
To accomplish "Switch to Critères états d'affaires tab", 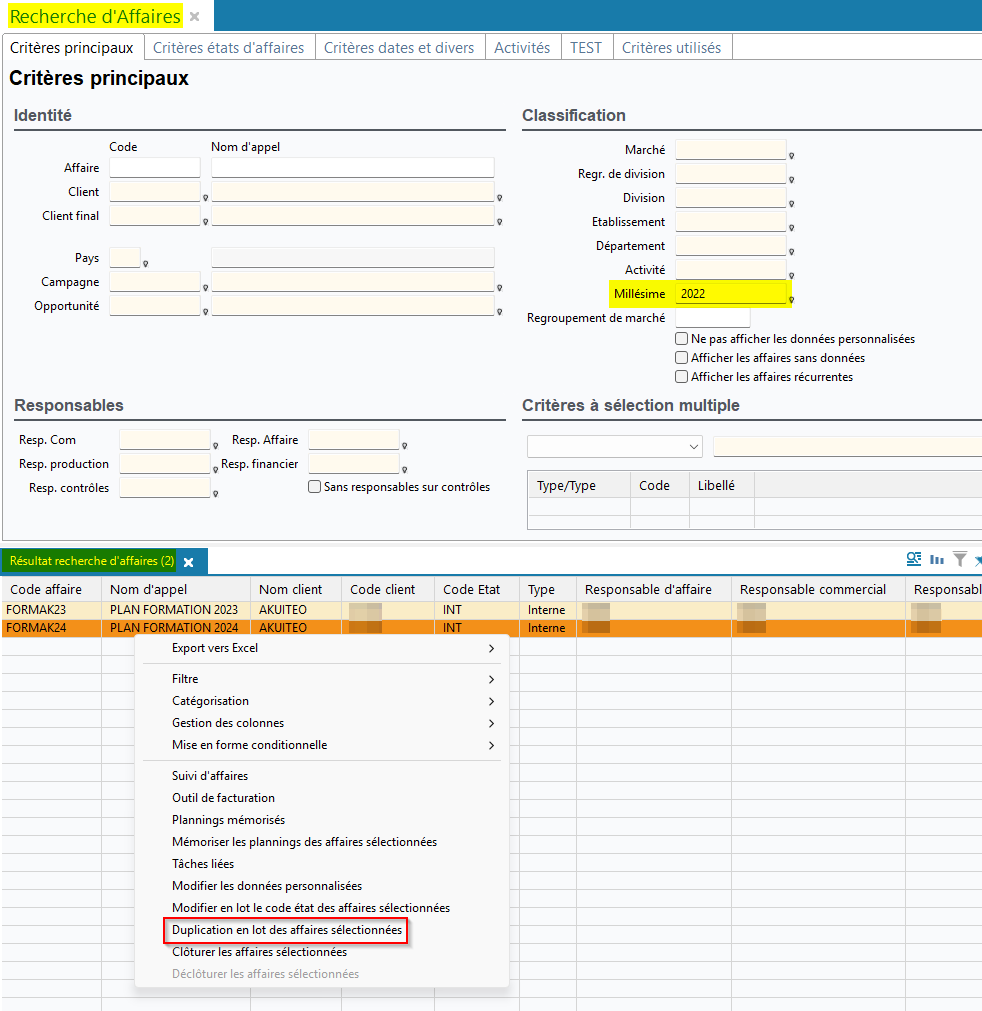I will click(229, 48).
